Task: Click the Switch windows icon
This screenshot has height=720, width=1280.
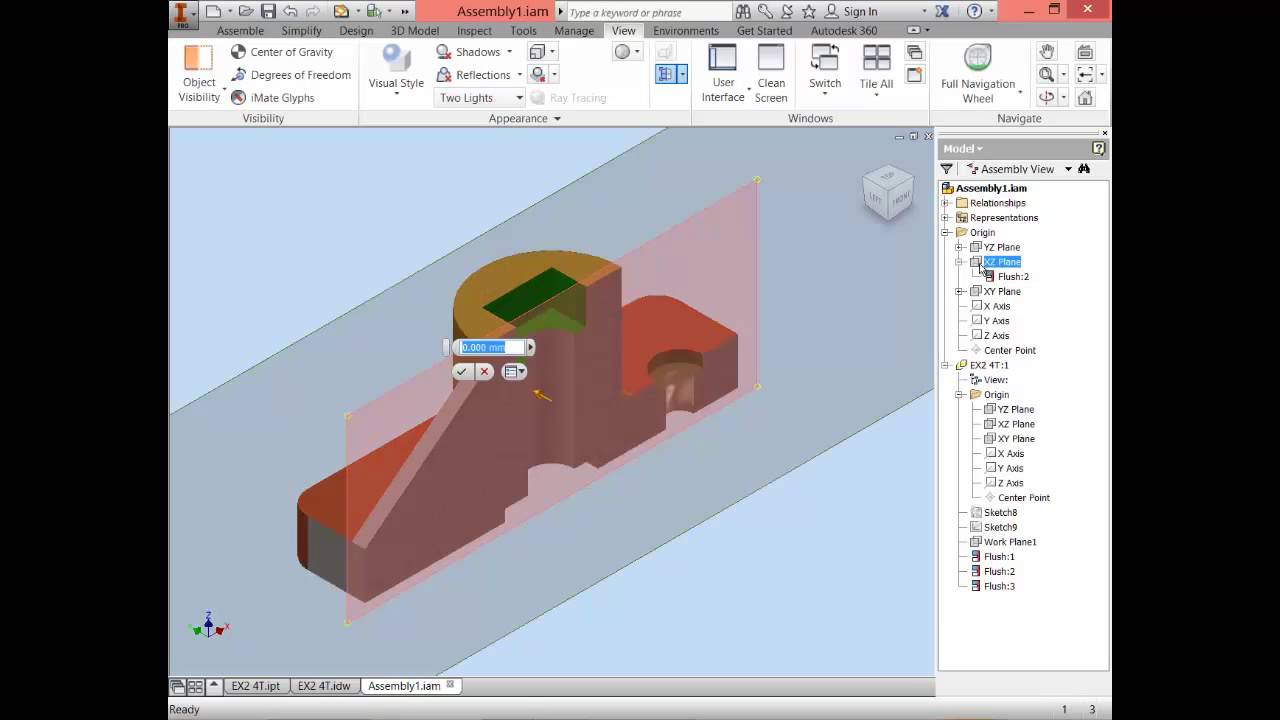Action: click(x=825, y=59)
